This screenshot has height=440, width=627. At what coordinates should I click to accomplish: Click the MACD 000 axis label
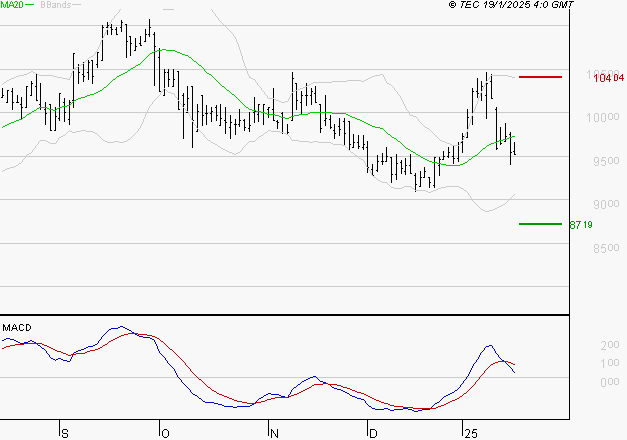click(x=610, y=382)
